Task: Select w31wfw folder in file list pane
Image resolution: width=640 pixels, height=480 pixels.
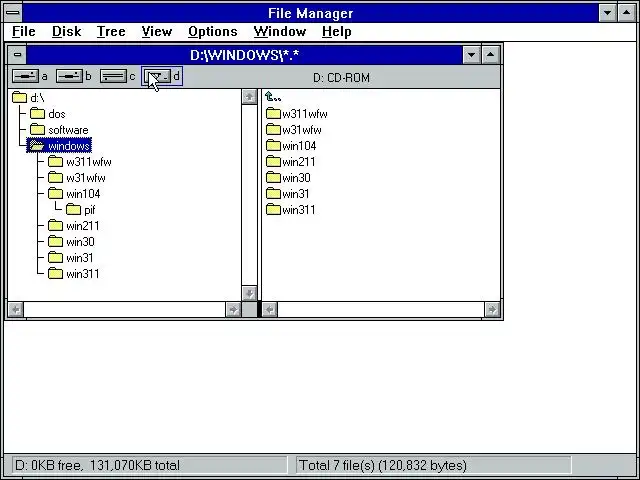Action: tap(293, 130)
